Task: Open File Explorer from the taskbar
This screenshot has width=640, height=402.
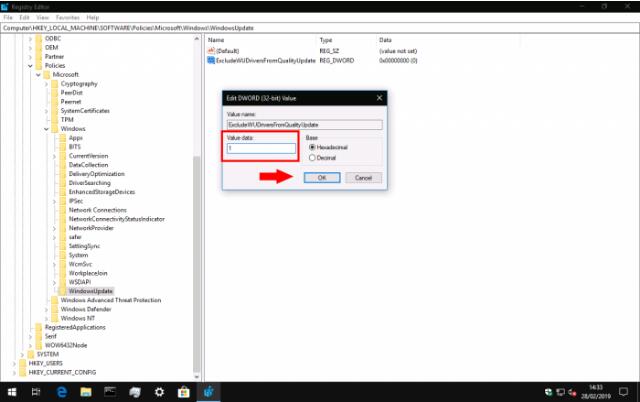Action: coord(86,390)
